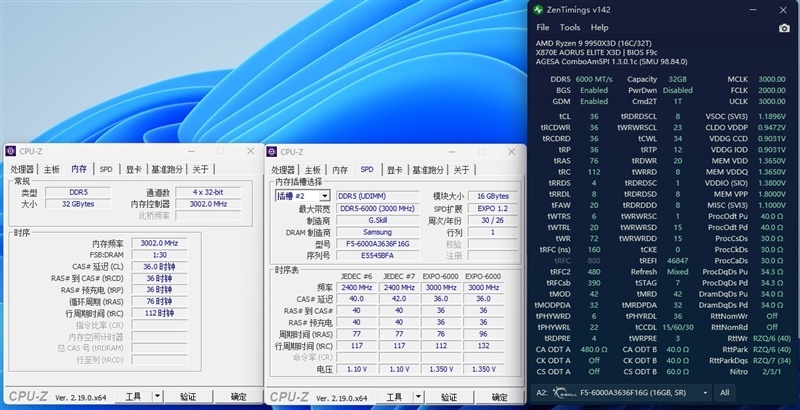Click the CPU-Z icon in the right window title bar
The width and height of the screenshot is (800, 410).
[x=272, y=152]
